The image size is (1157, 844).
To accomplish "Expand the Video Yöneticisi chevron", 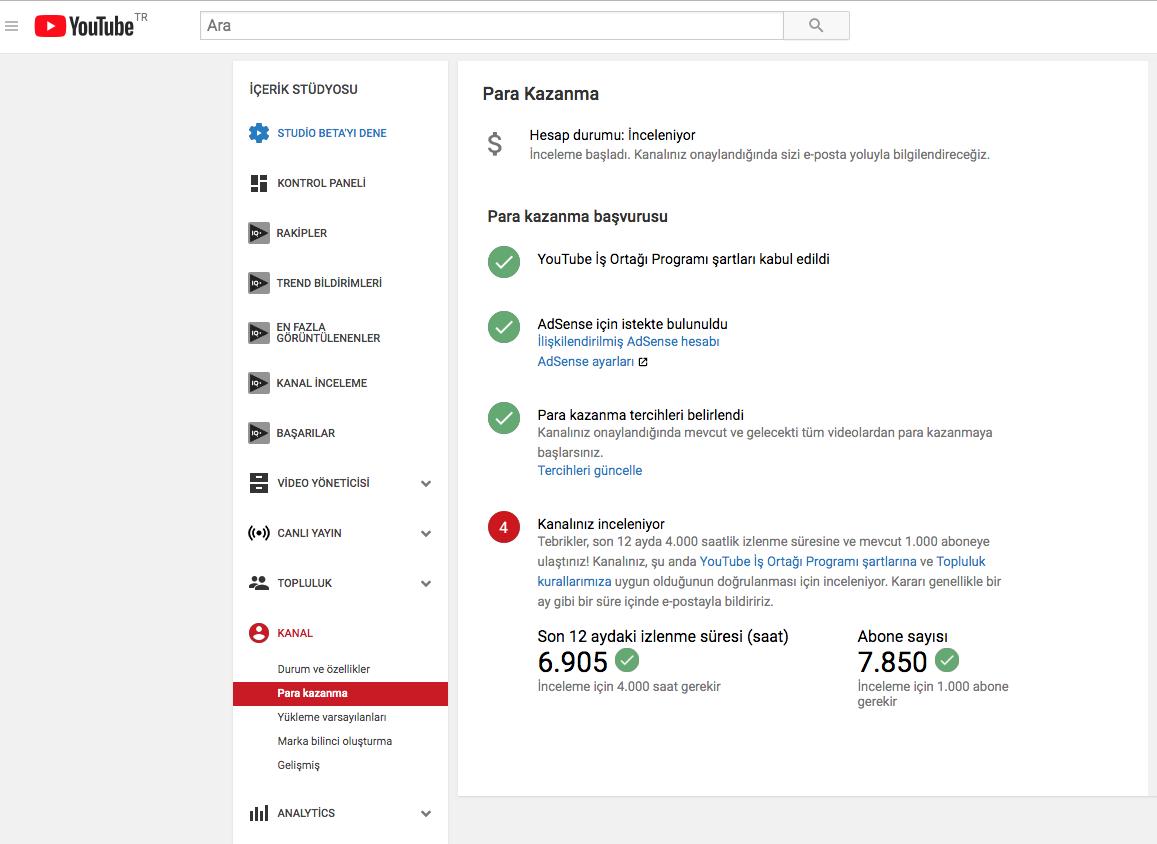I will (426, 484).
